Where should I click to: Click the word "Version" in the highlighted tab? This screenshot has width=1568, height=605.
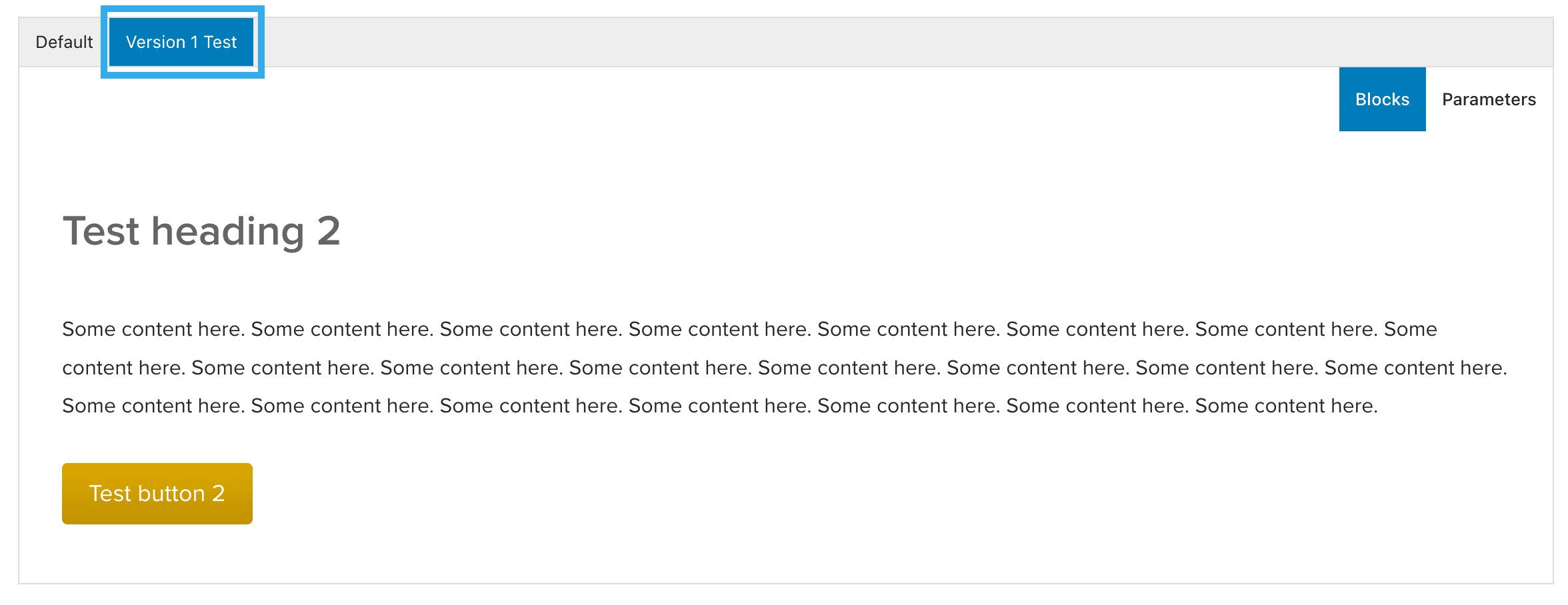pyautogui.click(x=155, y=42)
